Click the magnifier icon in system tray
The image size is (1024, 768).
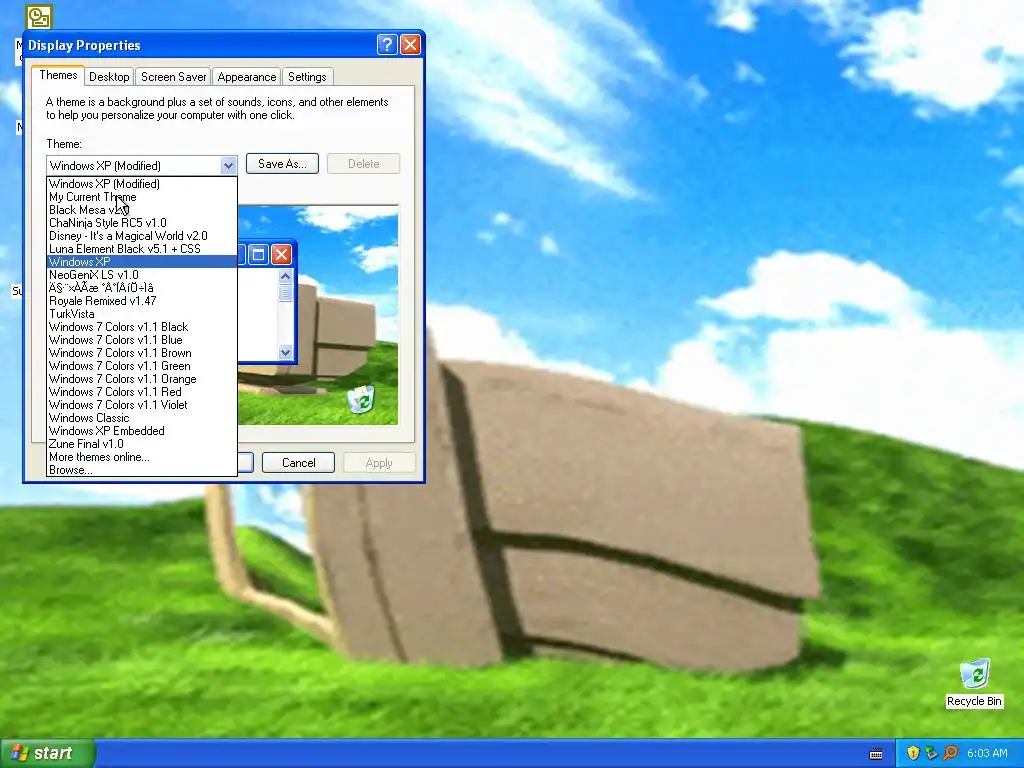tap(951, 753)
